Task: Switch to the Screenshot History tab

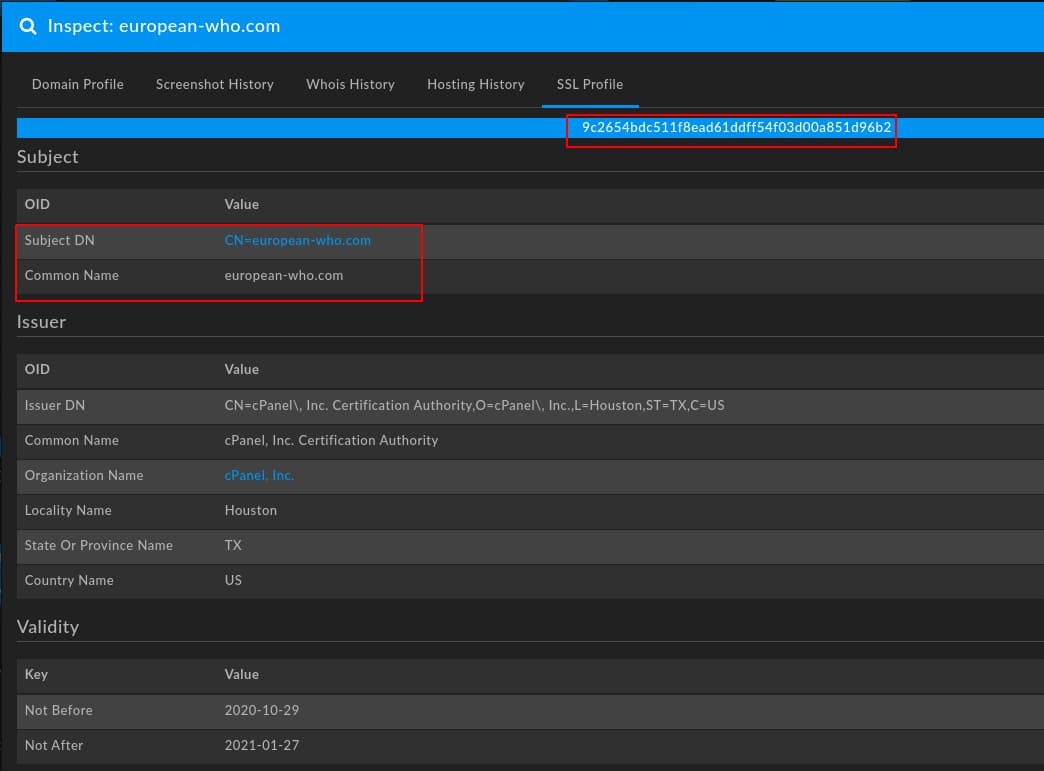Action: click(214, 85)
